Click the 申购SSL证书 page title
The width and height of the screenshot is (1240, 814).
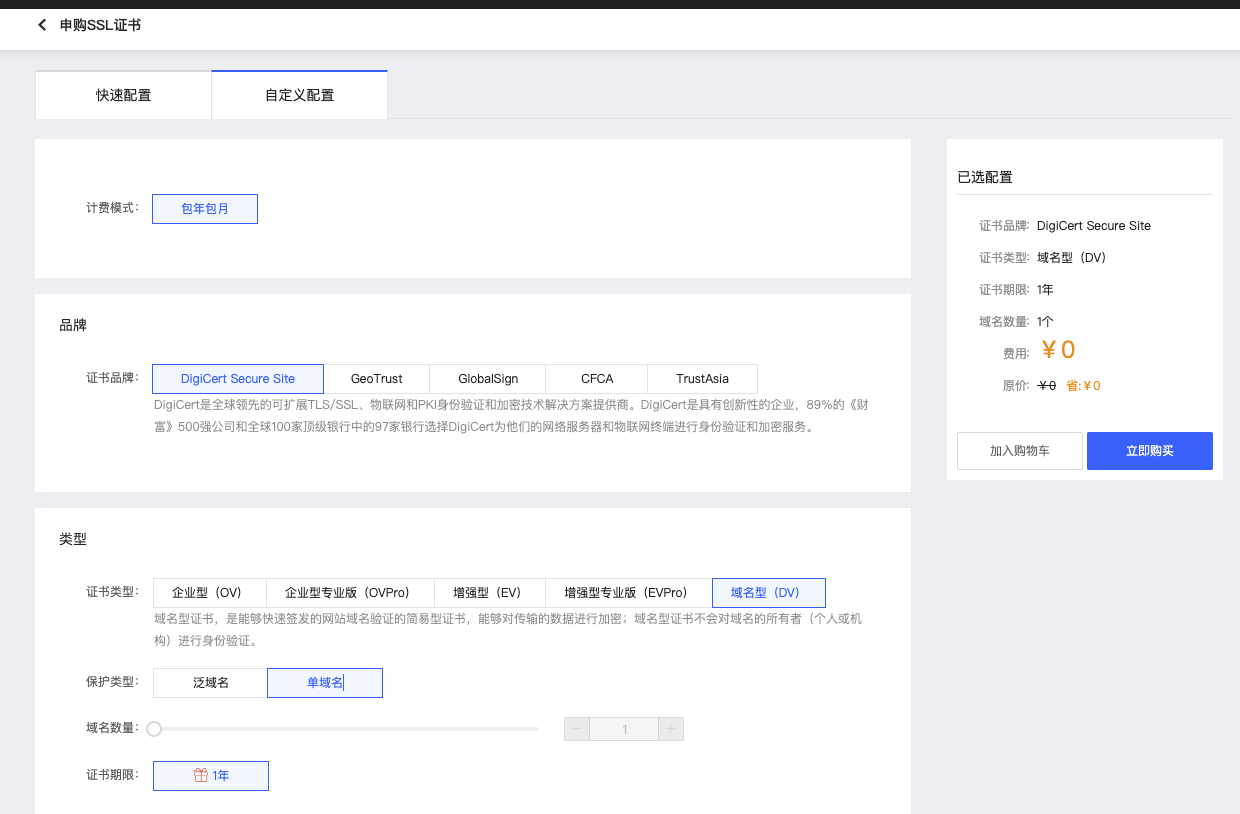100,25
